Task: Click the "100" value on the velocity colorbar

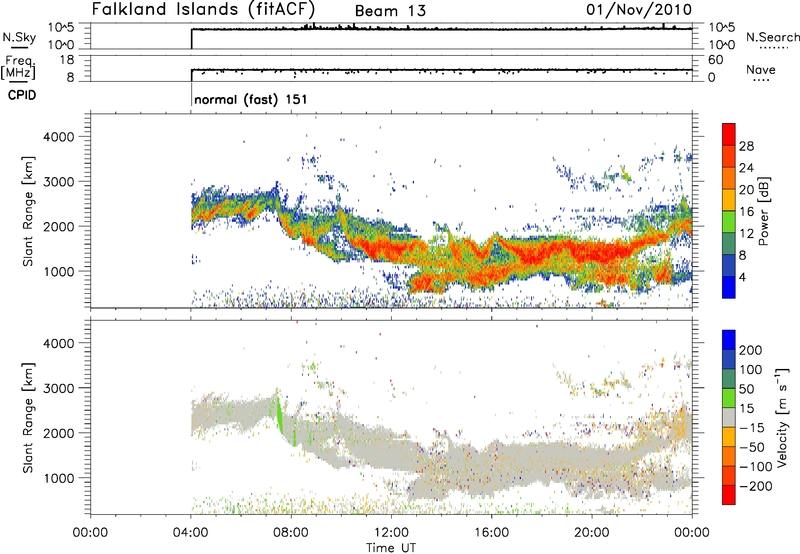Action: 751,370
